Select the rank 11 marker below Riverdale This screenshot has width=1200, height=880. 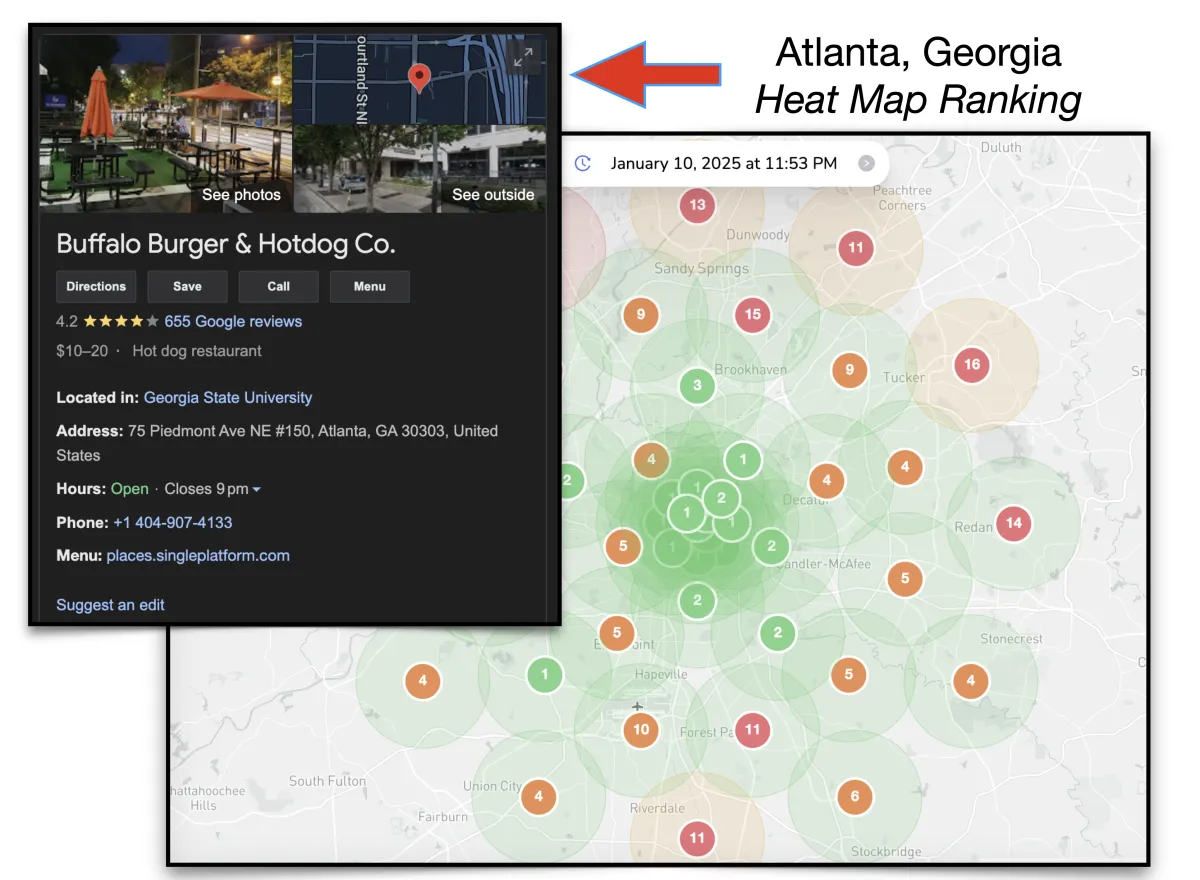(697, 838)
